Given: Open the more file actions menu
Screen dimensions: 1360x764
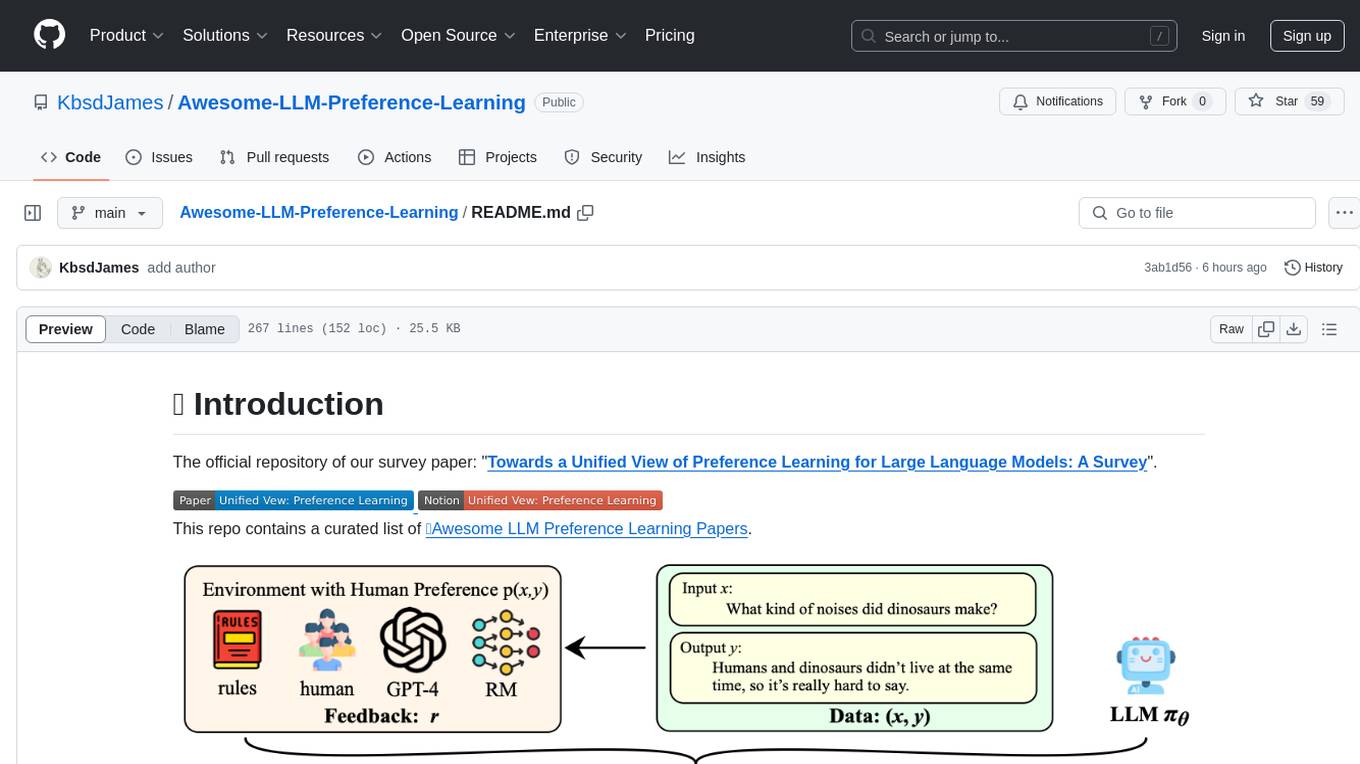Looking at the screenshot, I should click(x=1344, y=213).
